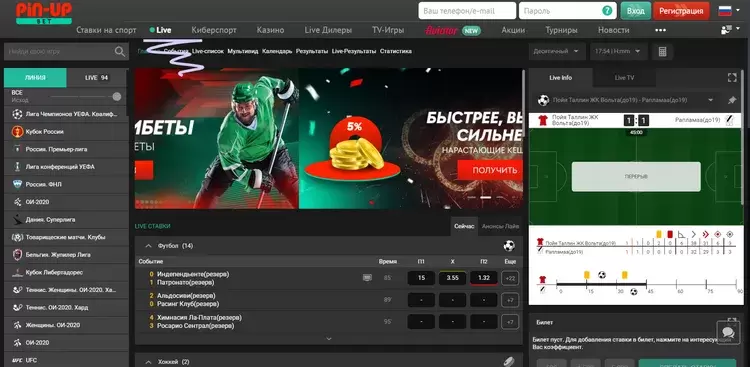Open Россия. ФНЛ league
The width and height of the screenshot is (750, 367).
click(66, 184)
